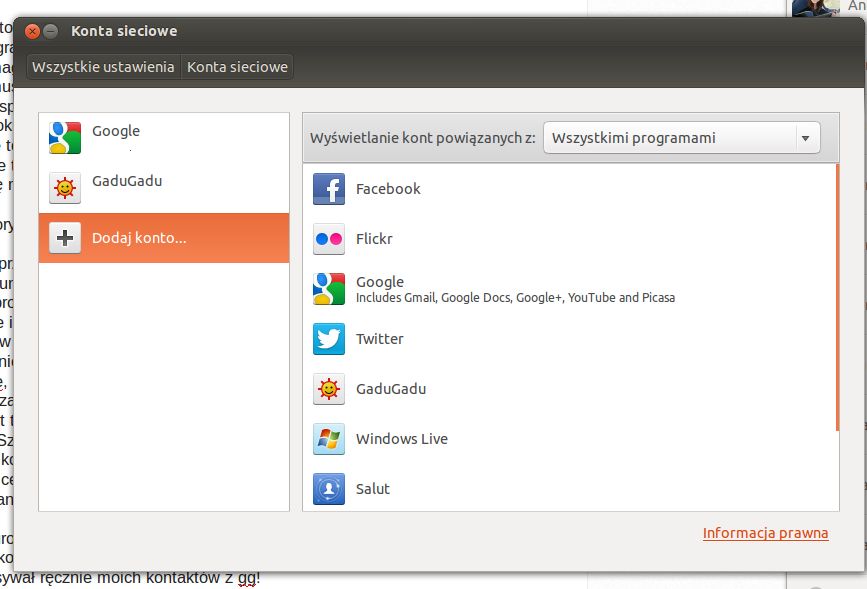The image size is (867, 589).
Task: Click the GaduGadu sun icon in the sidebar
Action: [x=65, y=188]
